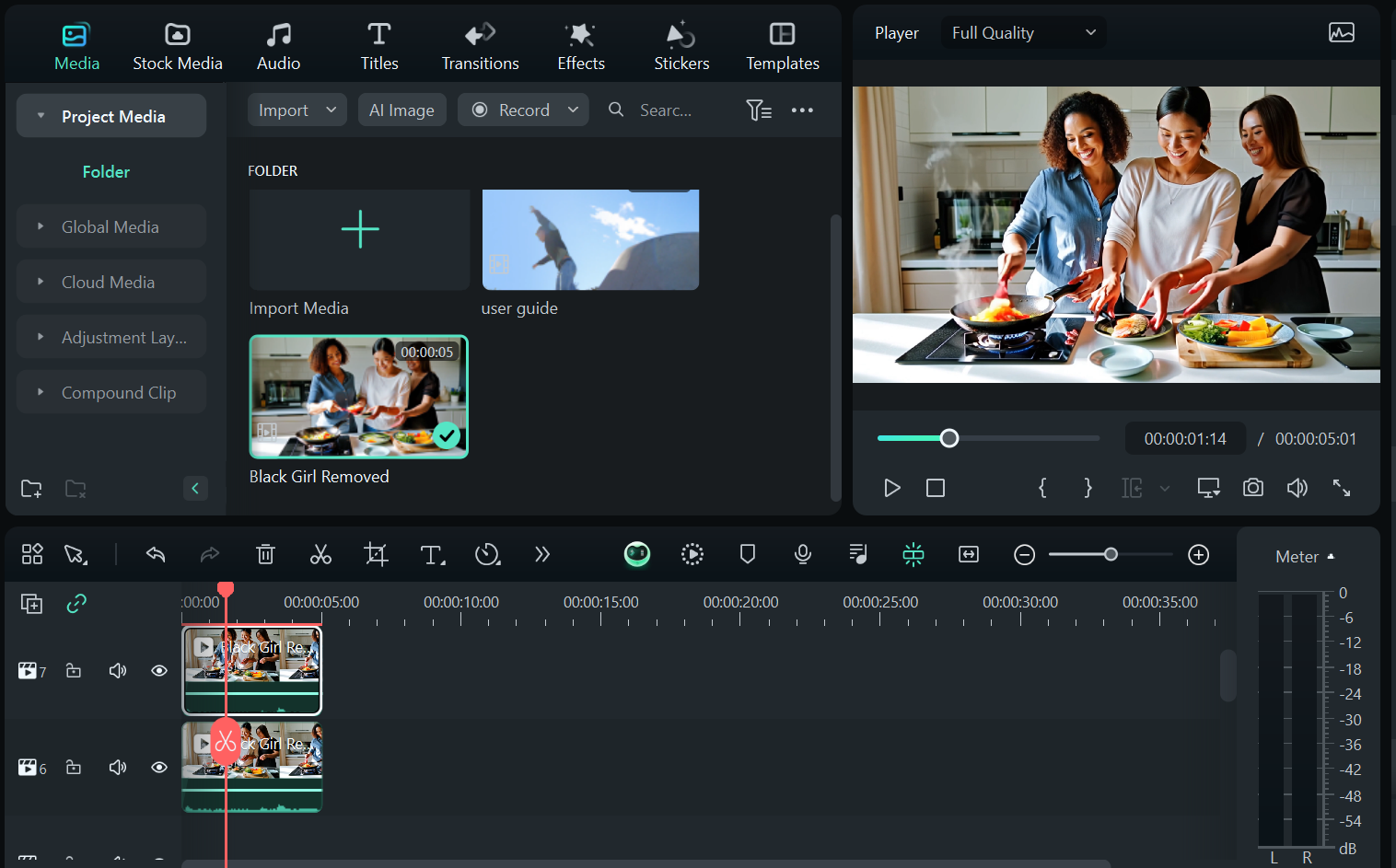Image resolution: width=1396 pixels, height=868 pixels.
Task: Open the Full Quality dropdown
Action: click(1022, 32)
